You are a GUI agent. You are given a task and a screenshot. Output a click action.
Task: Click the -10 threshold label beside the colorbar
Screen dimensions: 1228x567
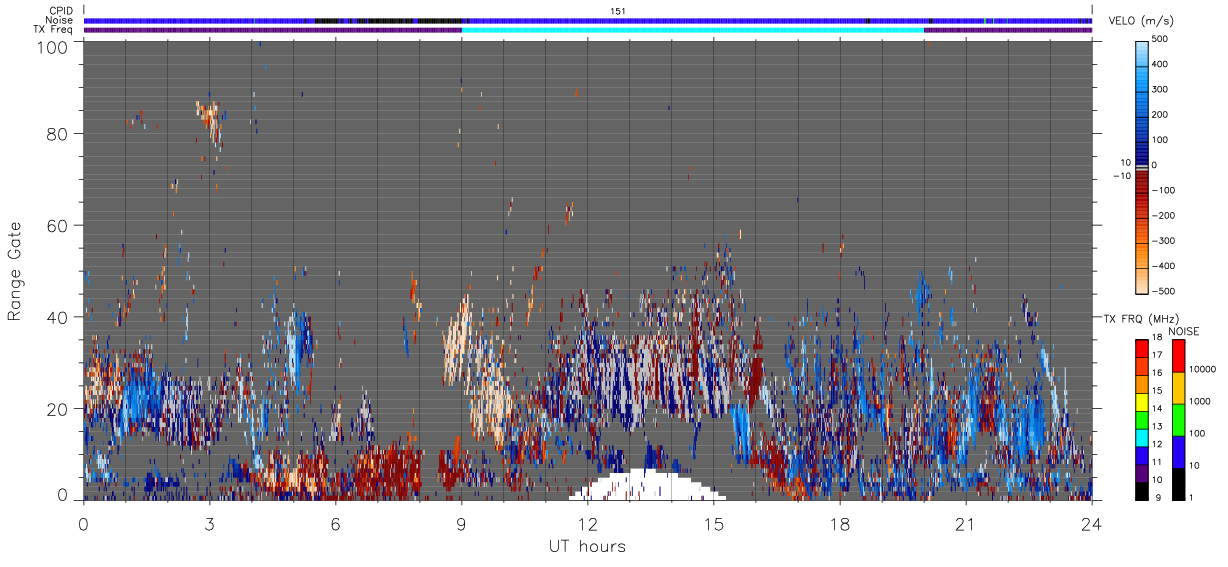click(x=1120, y=177)
